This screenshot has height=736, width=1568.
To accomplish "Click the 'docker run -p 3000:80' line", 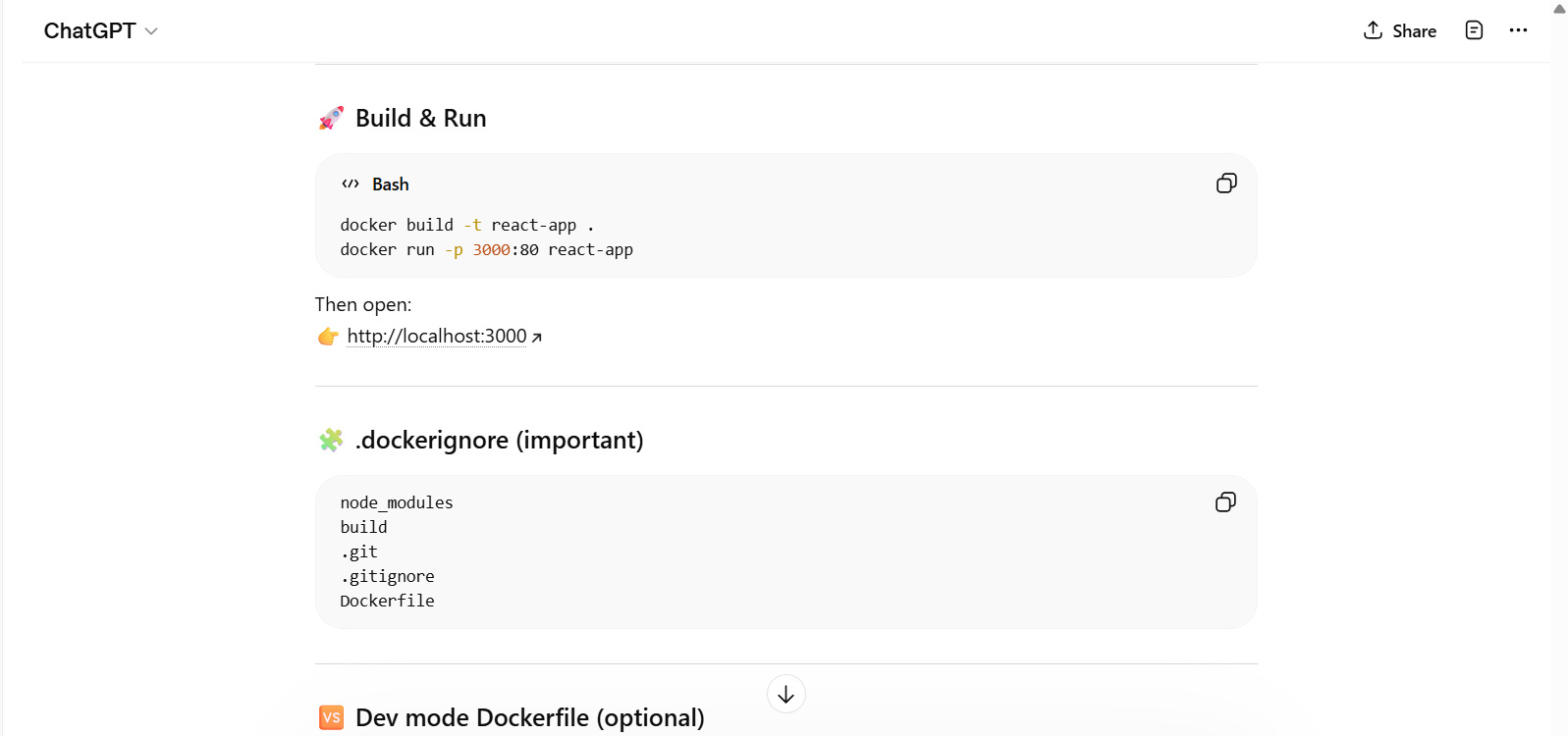I will 486,250.
